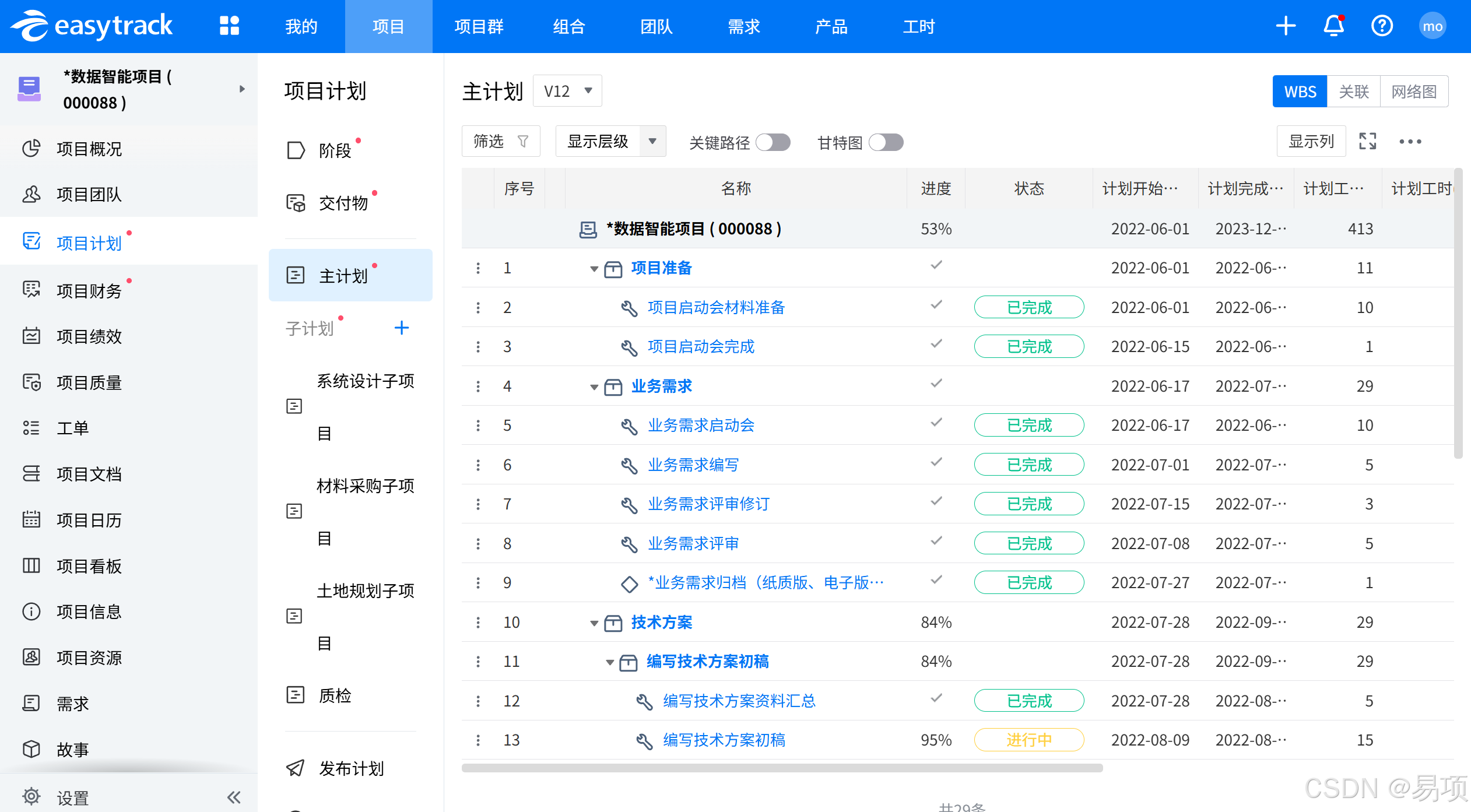The width and height of the screenshot is (1471, 812).
Task: Open the three-dot more options menu
Action: 1410,142
